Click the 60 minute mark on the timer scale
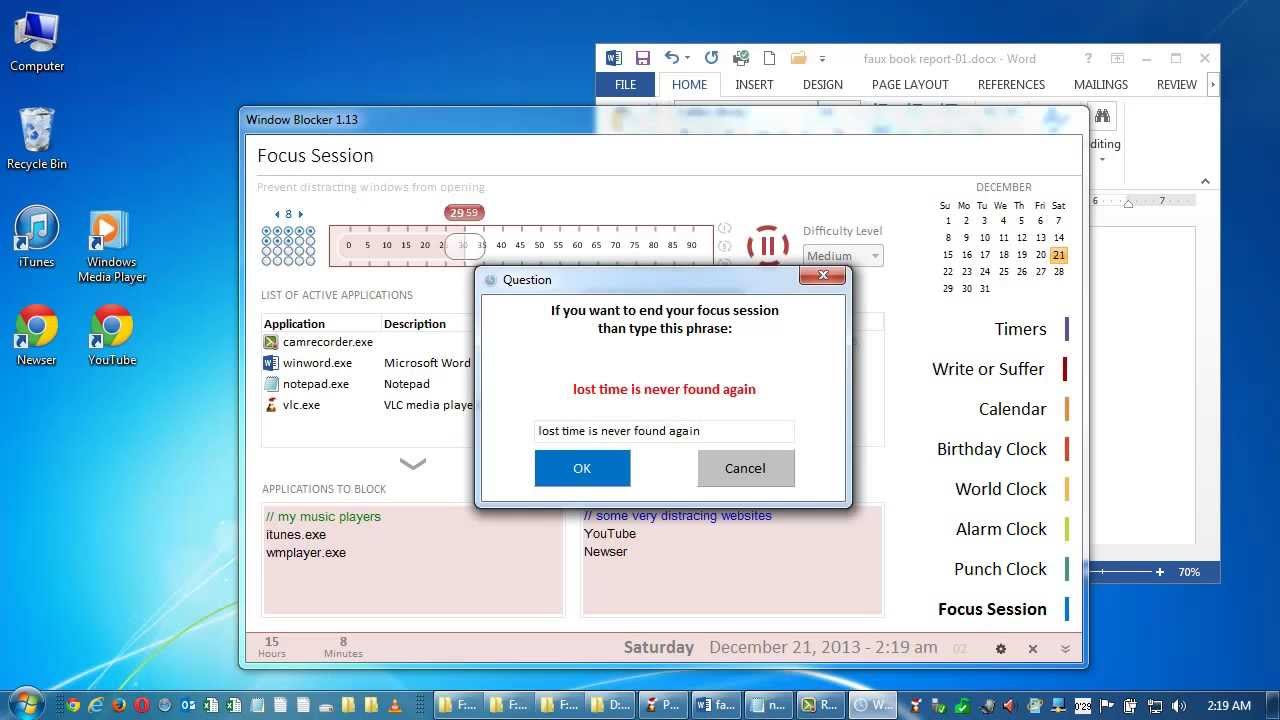The width and height of the screenshot is (1280, 720). 578,245
